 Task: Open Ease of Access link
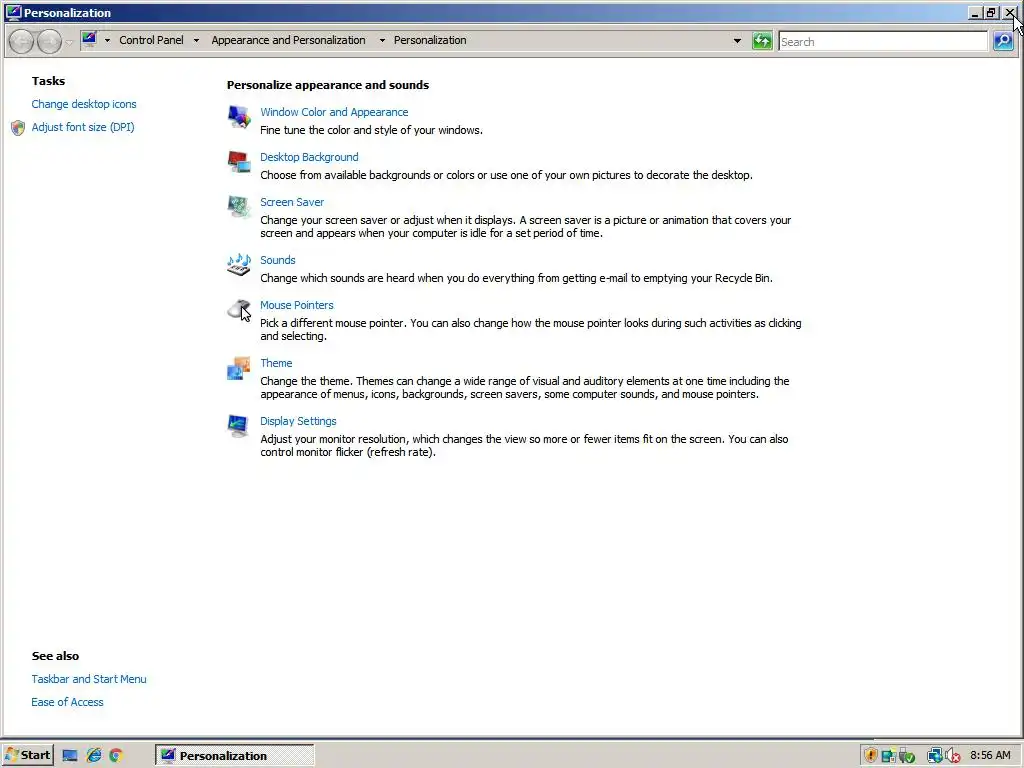(67, 702)
